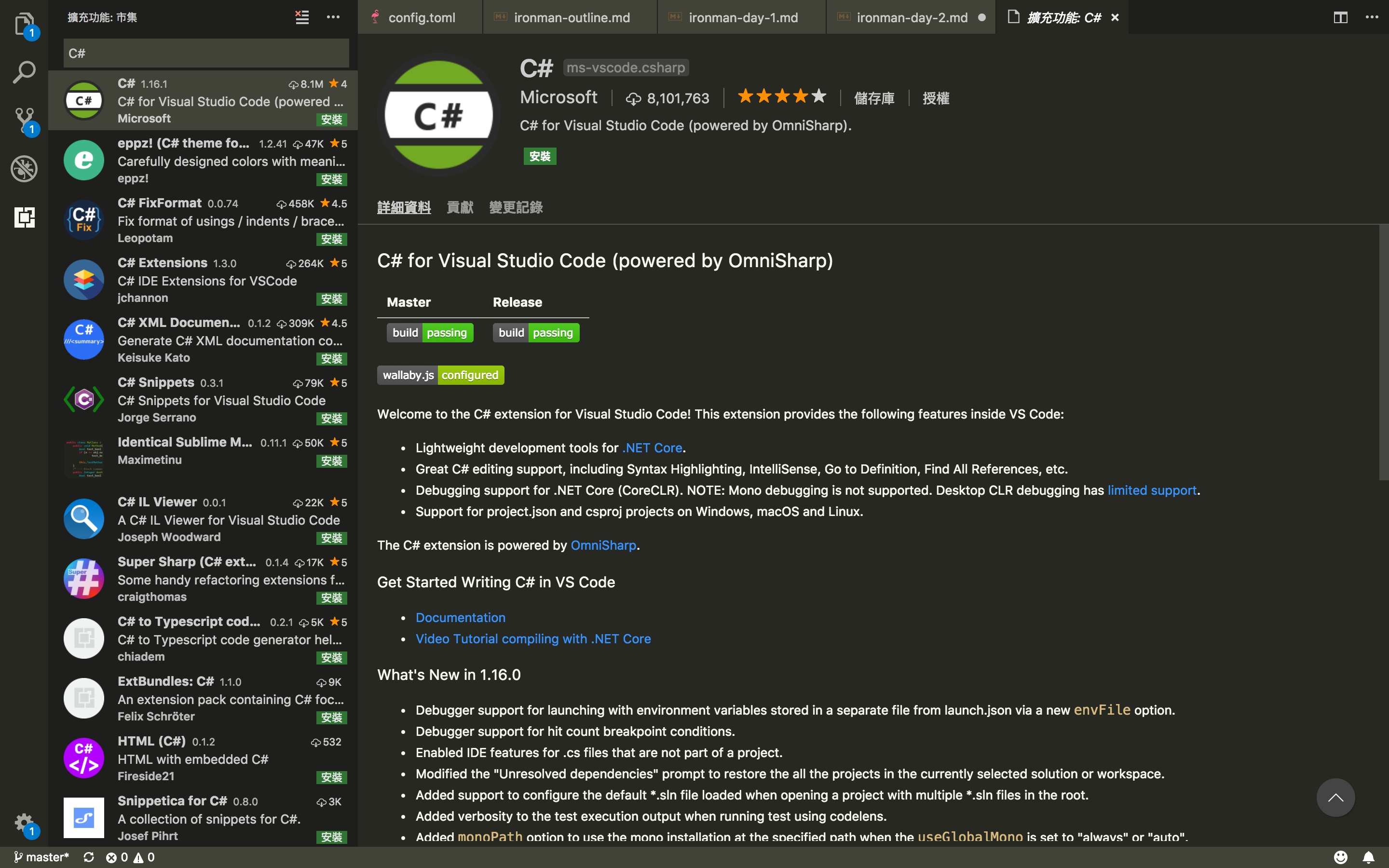
Task: Click the feedback smiley icon
Action: (x=1340, y=857)
